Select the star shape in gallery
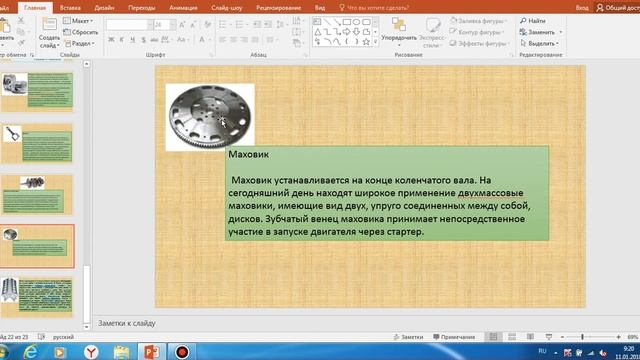The width and height of the screenshot is (640, 360). pyautogui.click(x=366, y=42)
